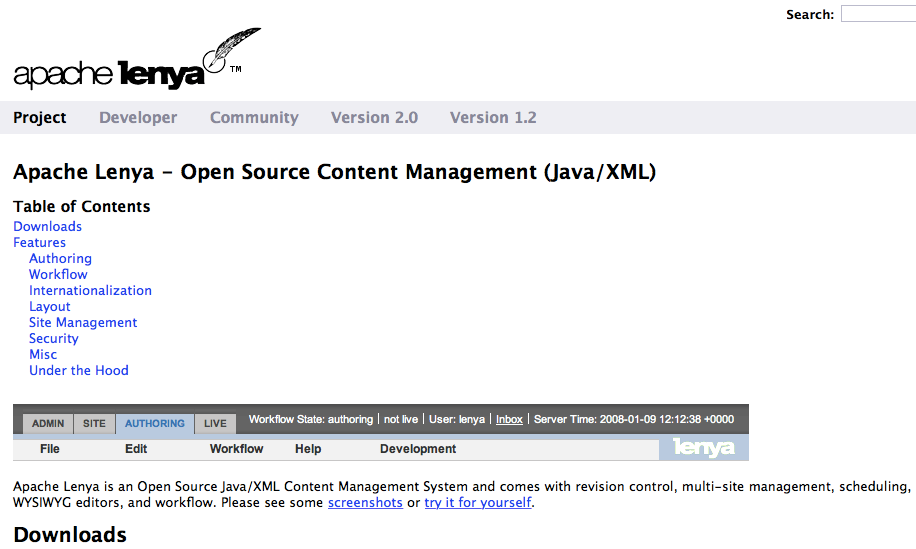
Task: Open the Project tab
Action: pos(40,117)
